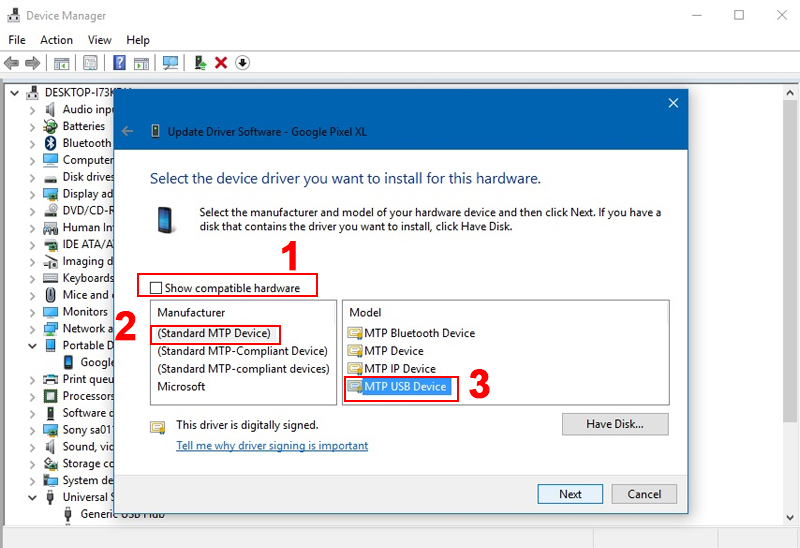Click the DESKTOP computer root icon

[33, 92]
